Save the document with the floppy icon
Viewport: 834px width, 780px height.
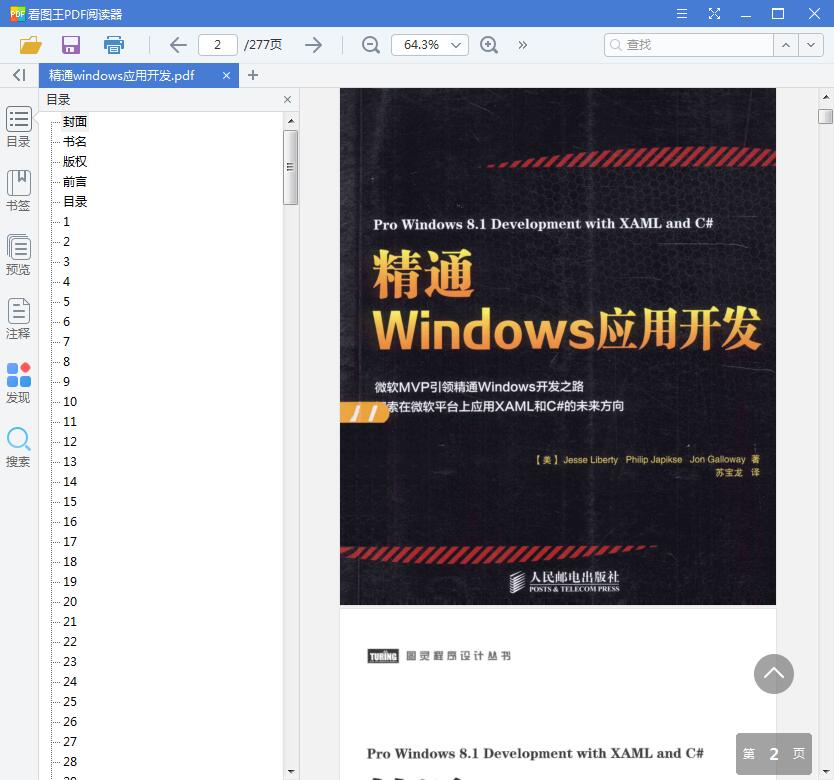pos(71,45)
